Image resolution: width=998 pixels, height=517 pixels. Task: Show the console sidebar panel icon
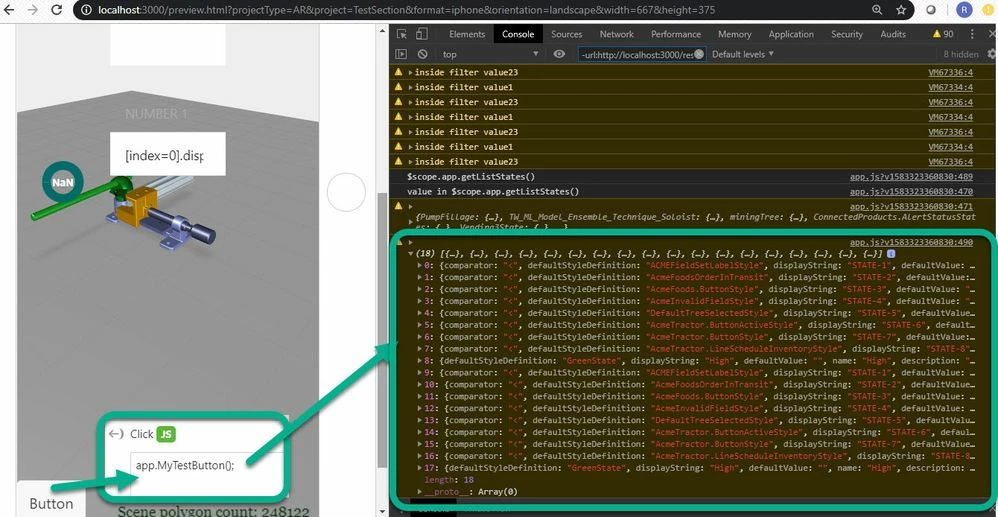point(401,55)
